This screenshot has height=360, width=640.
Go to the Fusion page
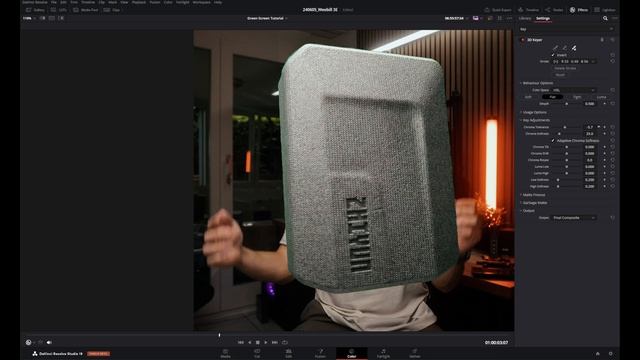[x=320, y=353]
